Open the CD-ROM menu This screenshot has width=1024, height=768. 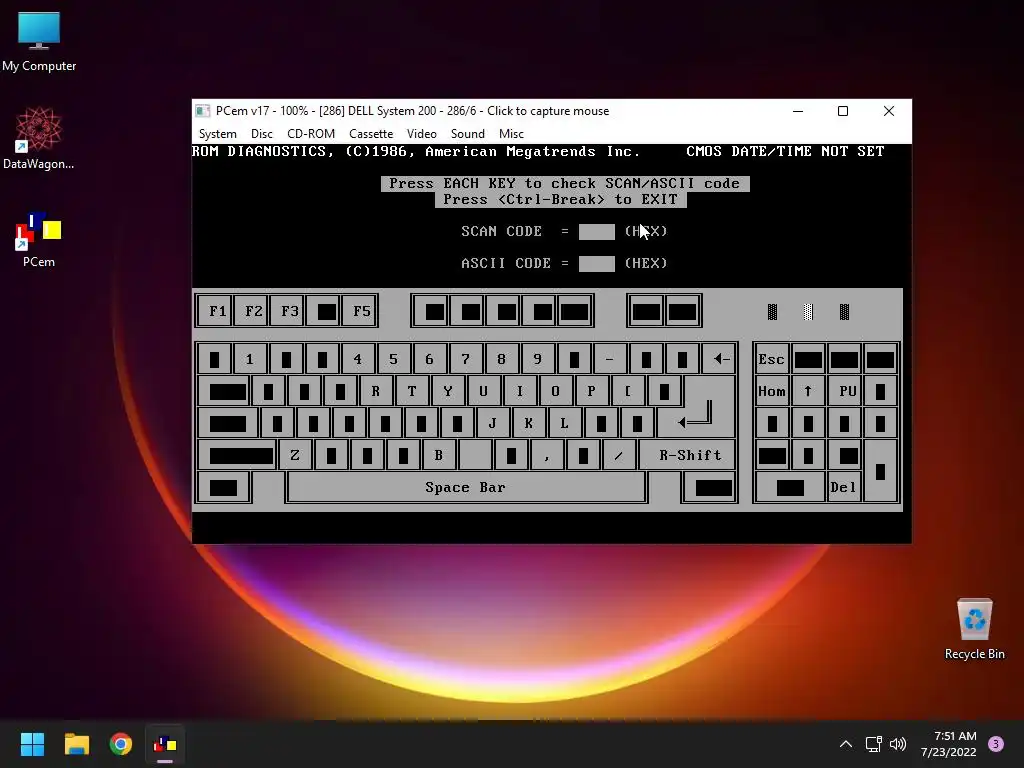(311, 134)
